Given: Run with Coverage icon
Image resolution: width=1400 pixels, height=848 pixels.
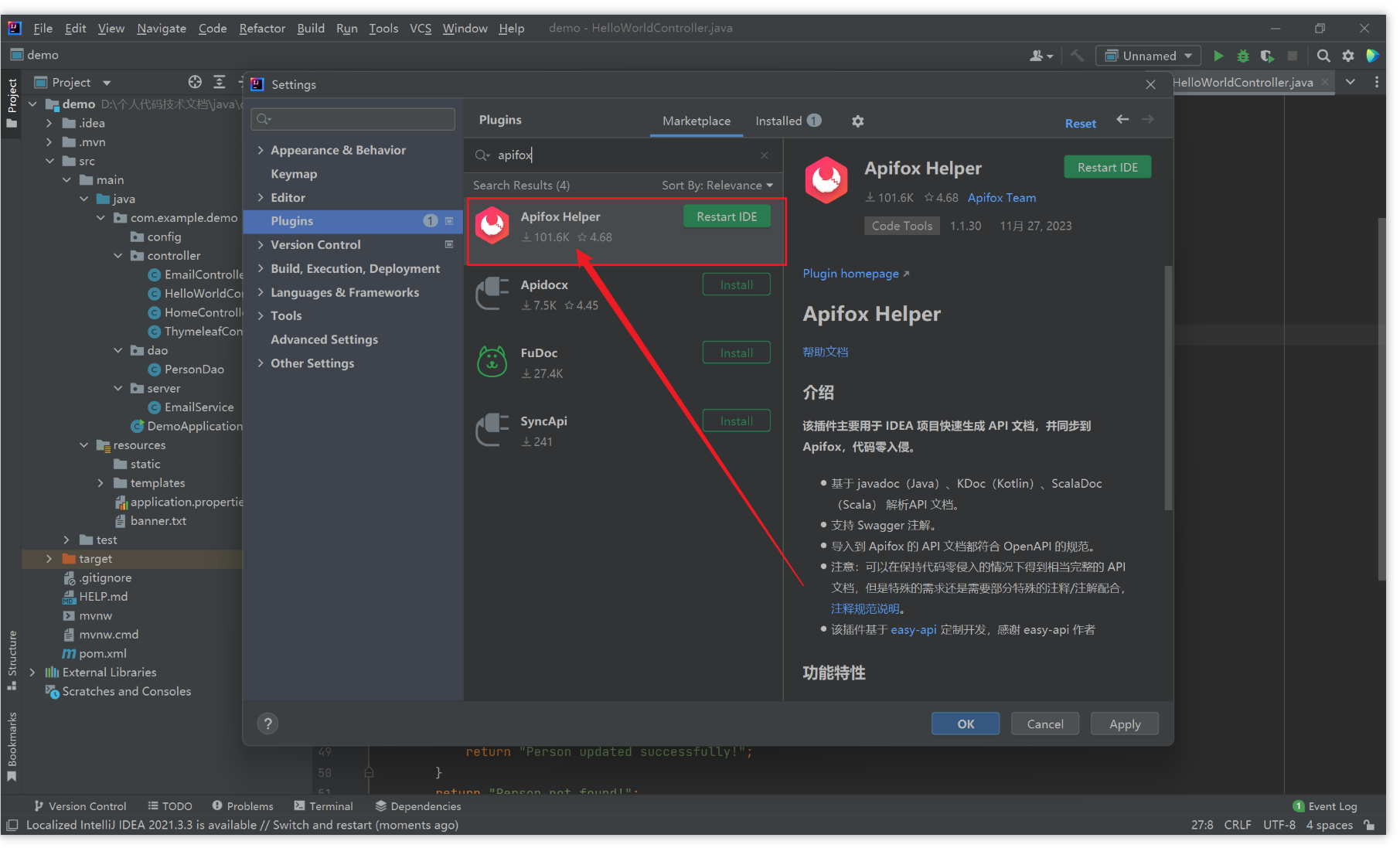Looking at the screenshot, I should pos(1267,55).
